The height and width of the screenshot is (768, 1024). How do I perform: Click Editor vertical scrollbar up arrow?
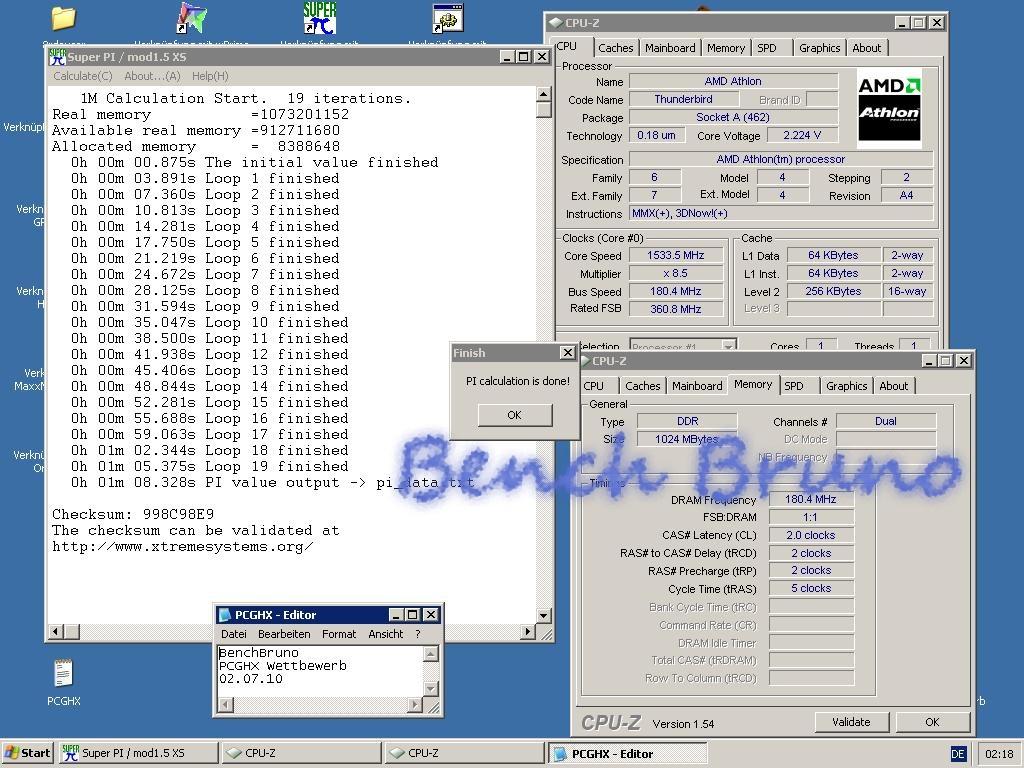[x=431, y=653]
